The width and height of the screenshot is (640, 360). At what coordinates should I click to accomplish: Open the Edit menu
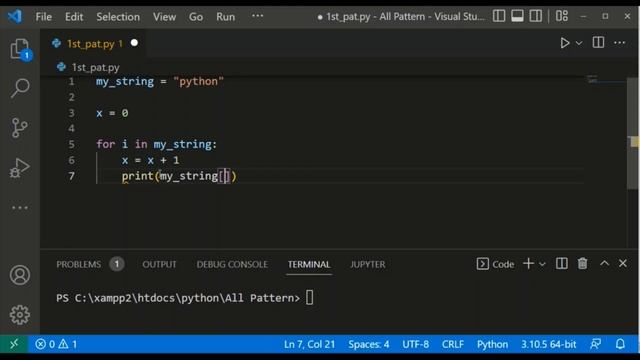74,17
